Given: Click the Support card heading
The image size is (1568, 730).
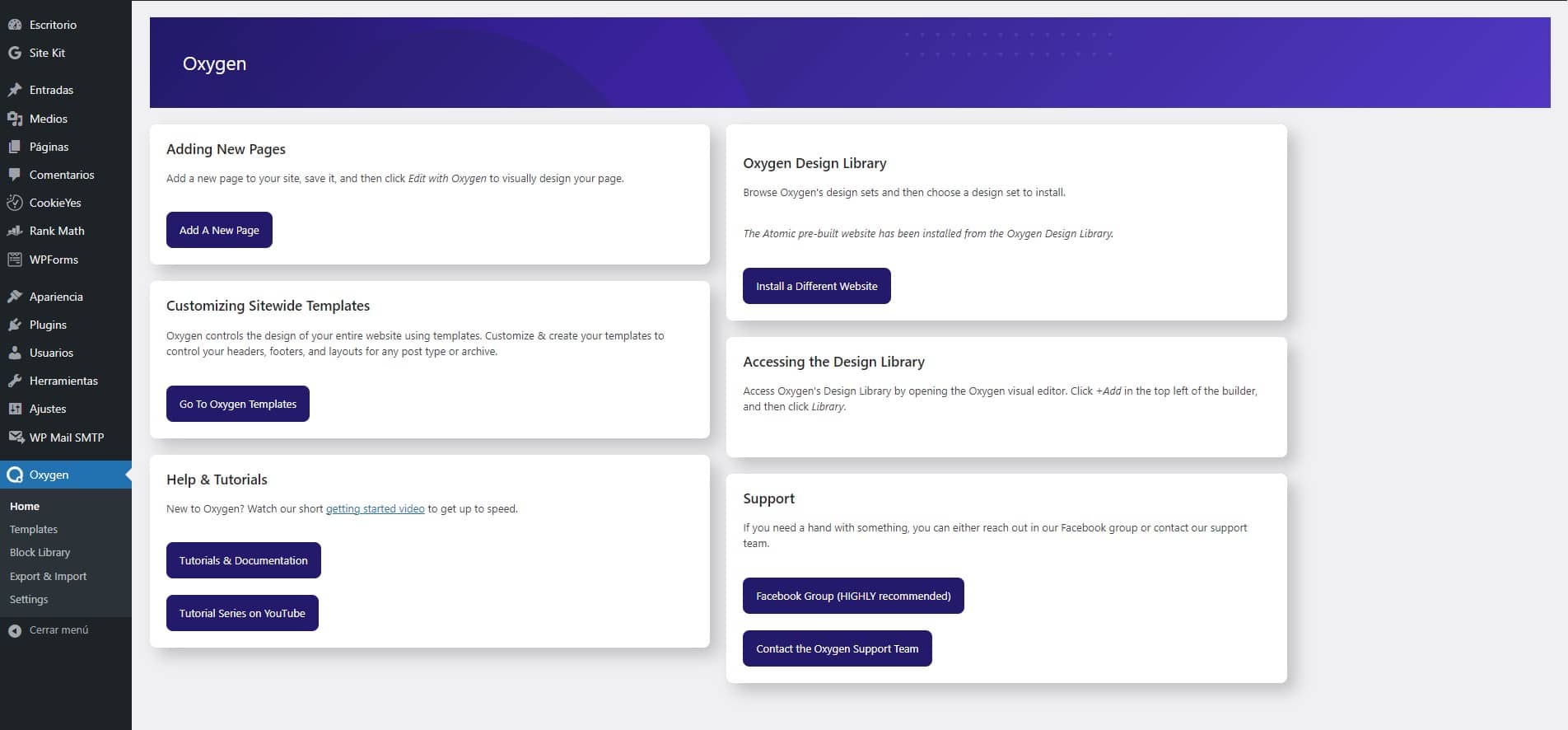Looking at the screenshot, I should coord(768,498).
